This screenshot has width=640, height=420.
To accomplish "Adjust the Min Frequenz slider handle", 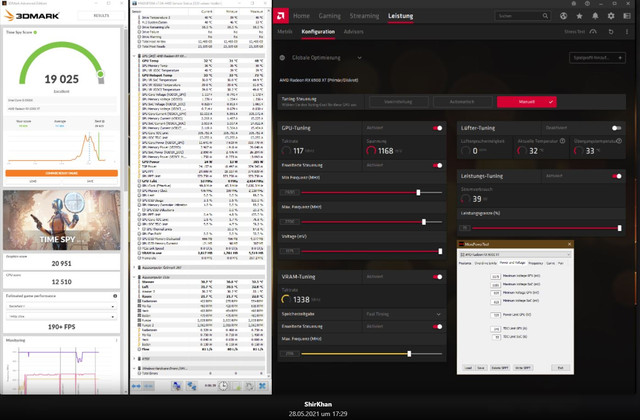I will [x=418, y=192].
